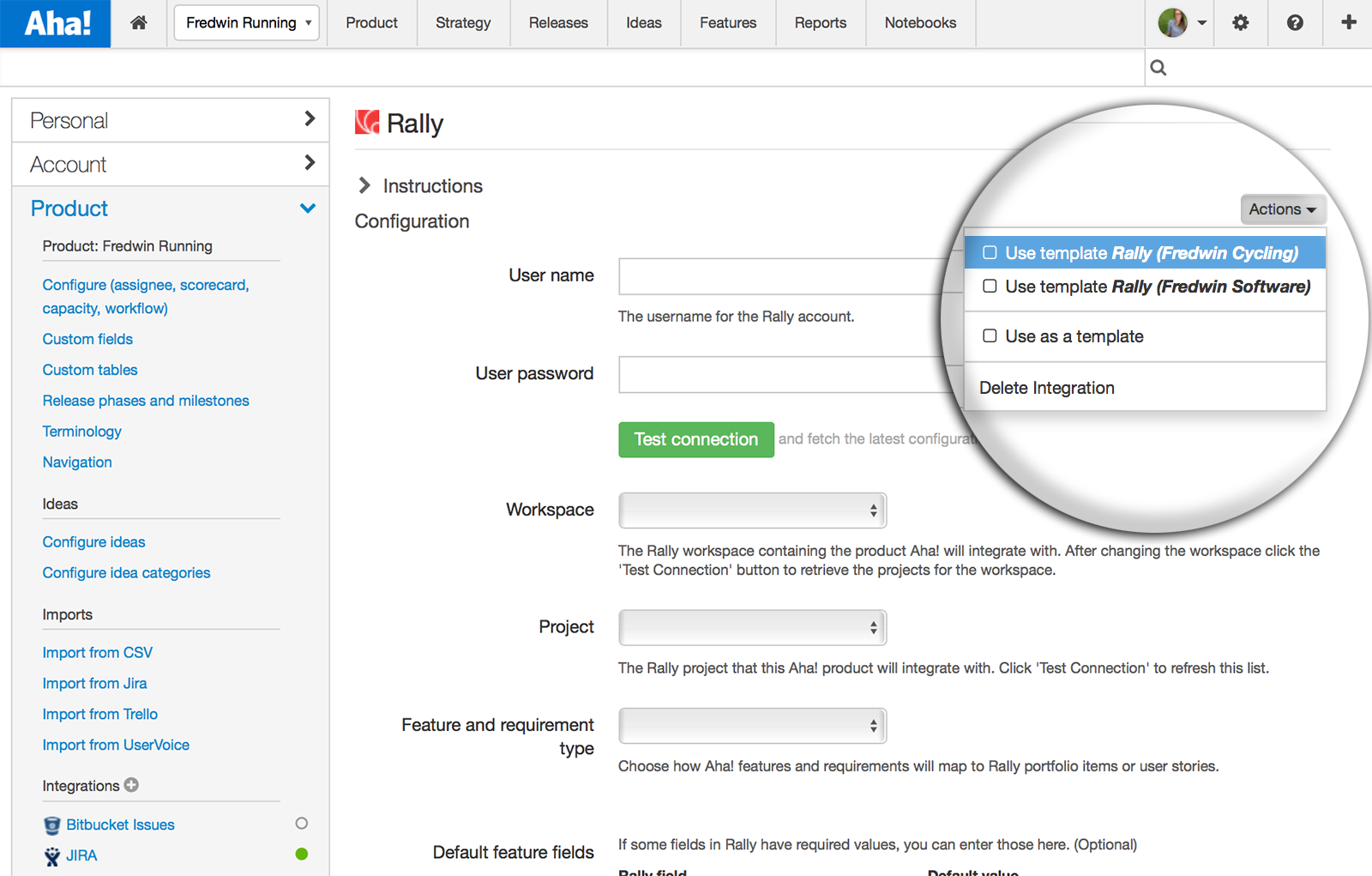Image resolution: width=1372 pixels, height=876 pixels.
Task: Enable the Use as a template checkbox
Action: pyautogui.click(x=990, y=336)
